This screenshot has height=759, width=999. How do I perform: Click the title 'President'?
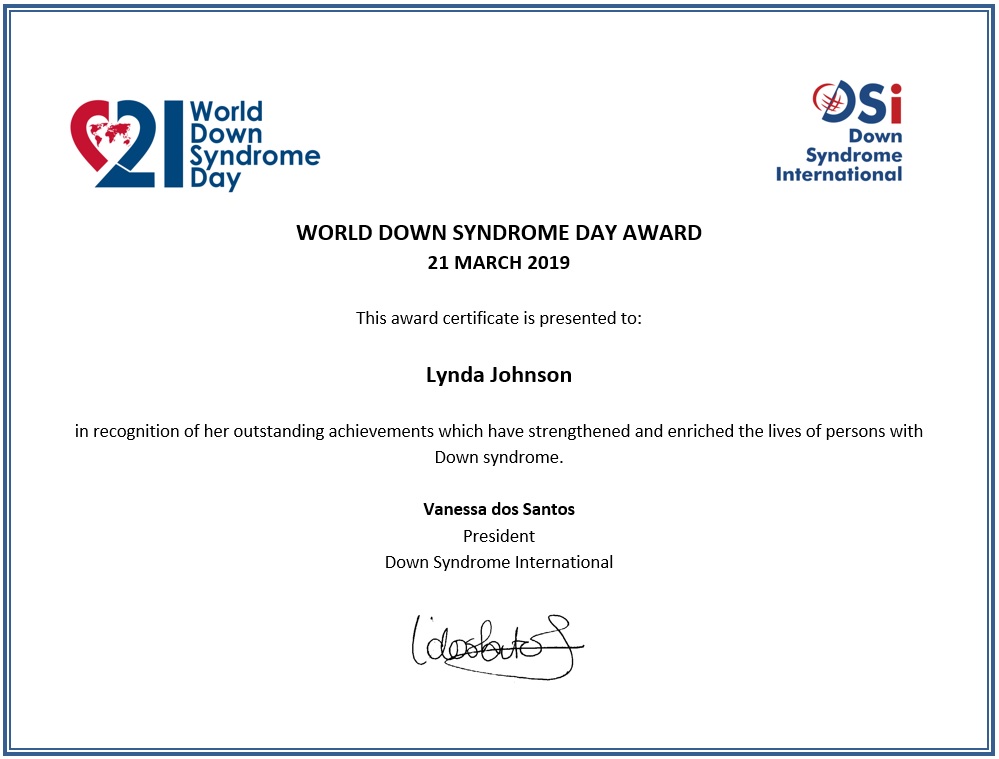(x=499, y=536)
